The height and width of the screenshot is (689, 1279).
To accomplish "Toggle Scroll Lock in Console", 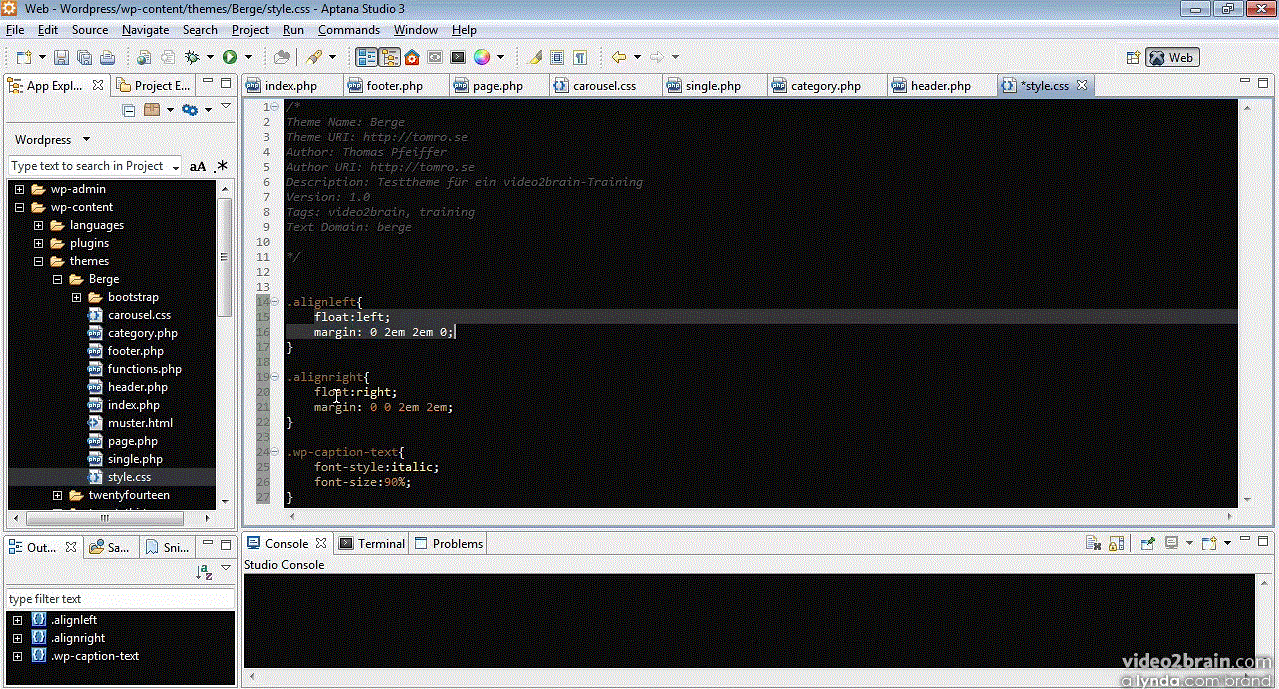I will coord(1116,544).
